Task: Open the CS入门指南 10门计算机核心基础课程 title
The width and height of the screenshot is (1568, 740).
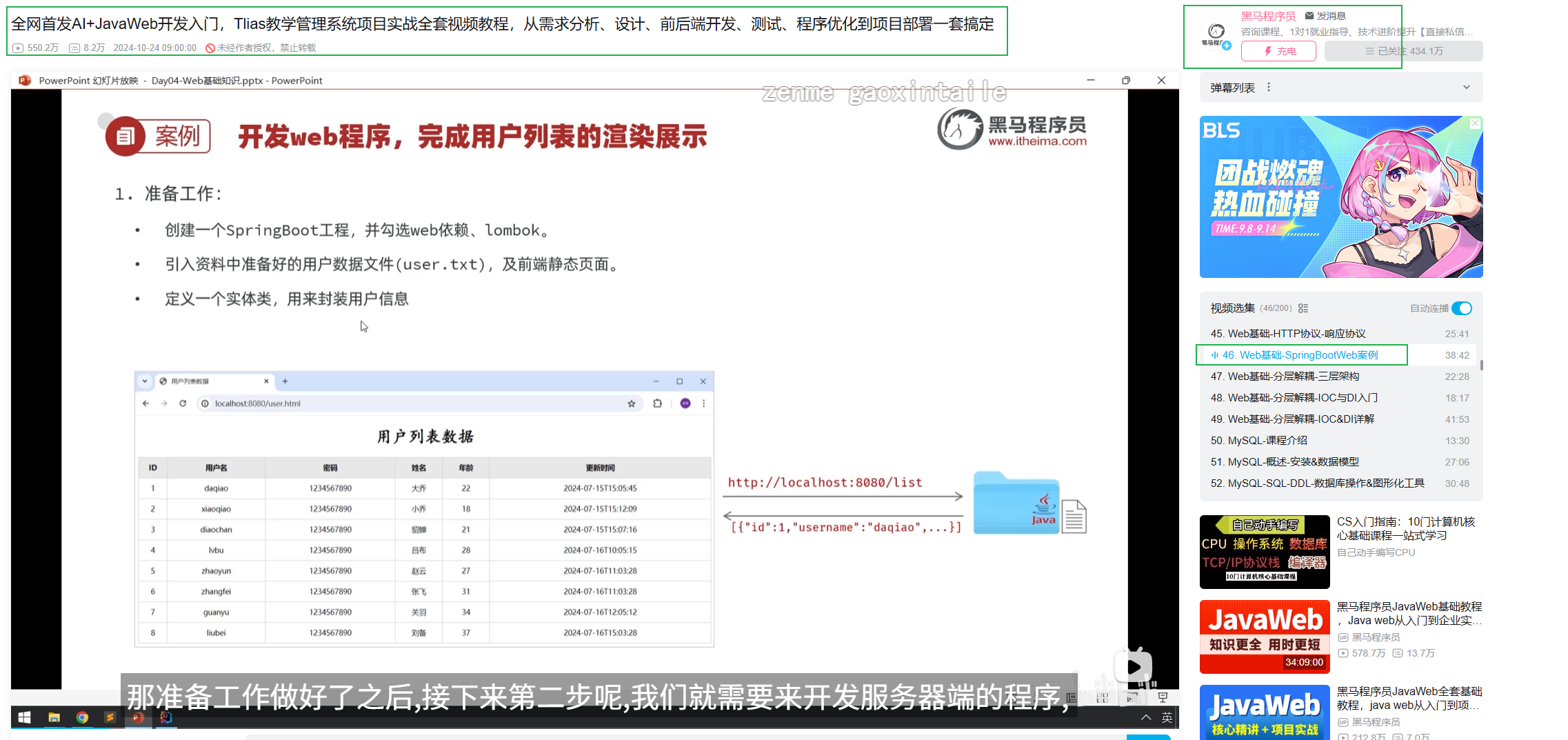Action: [x=1405, y=528]
